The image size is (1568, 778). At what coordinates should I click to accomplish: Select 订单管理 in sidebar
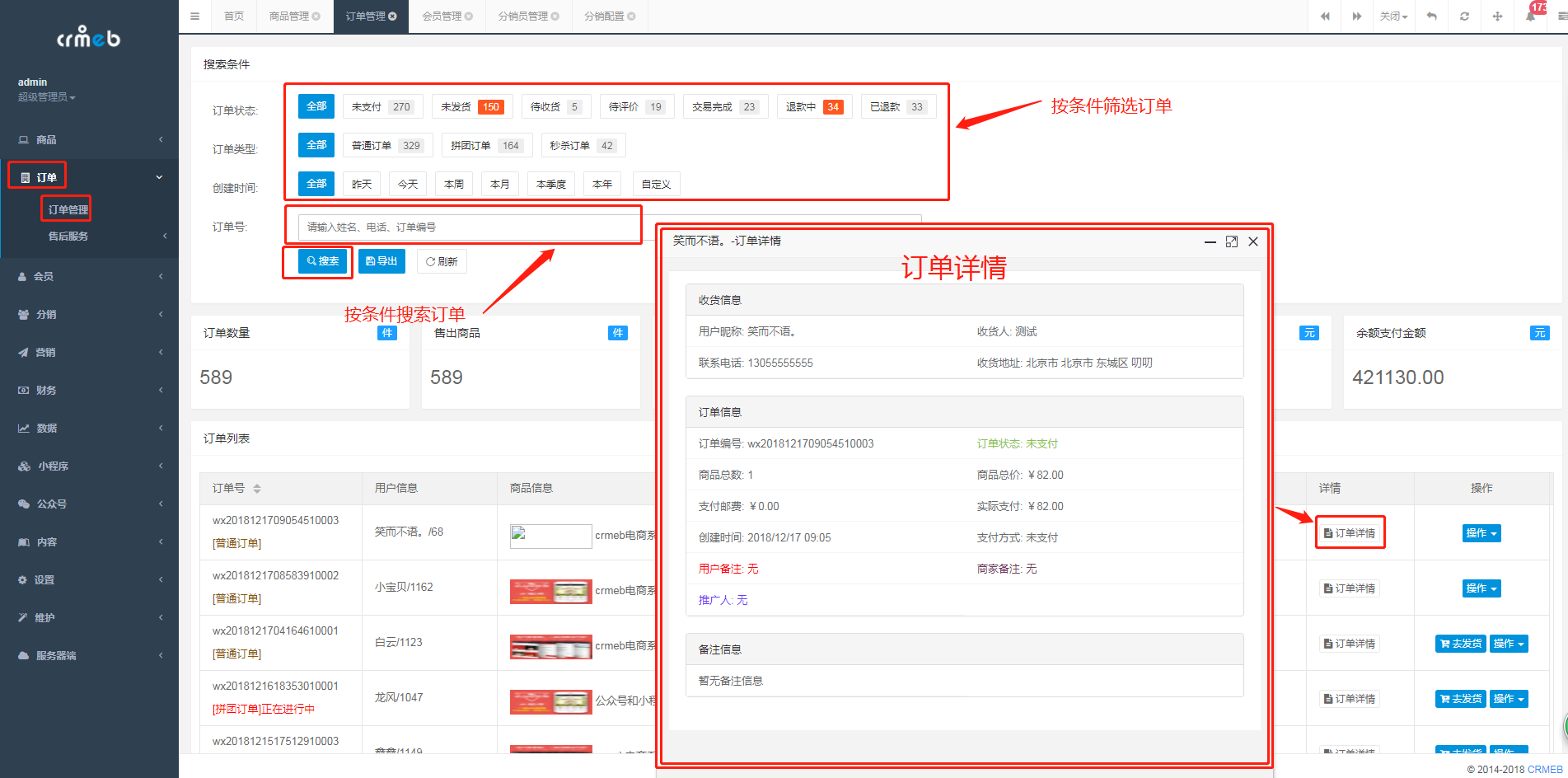(68, 209)
